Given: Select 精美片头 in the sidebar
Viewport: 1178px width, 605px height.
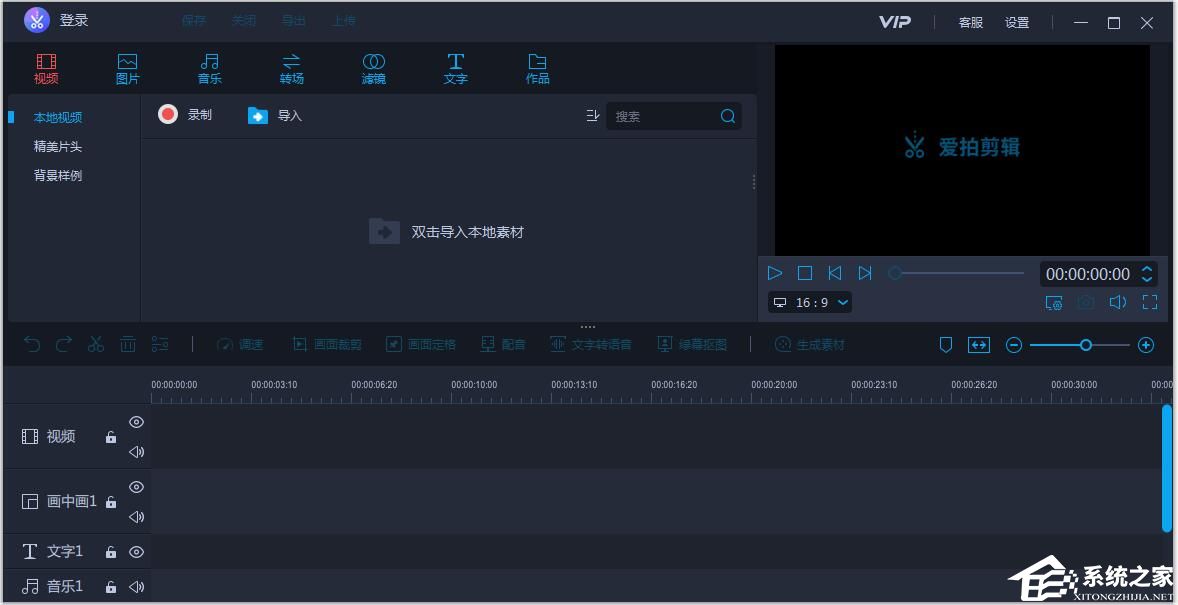Looking at the screenshot, I should coord(58,146).
